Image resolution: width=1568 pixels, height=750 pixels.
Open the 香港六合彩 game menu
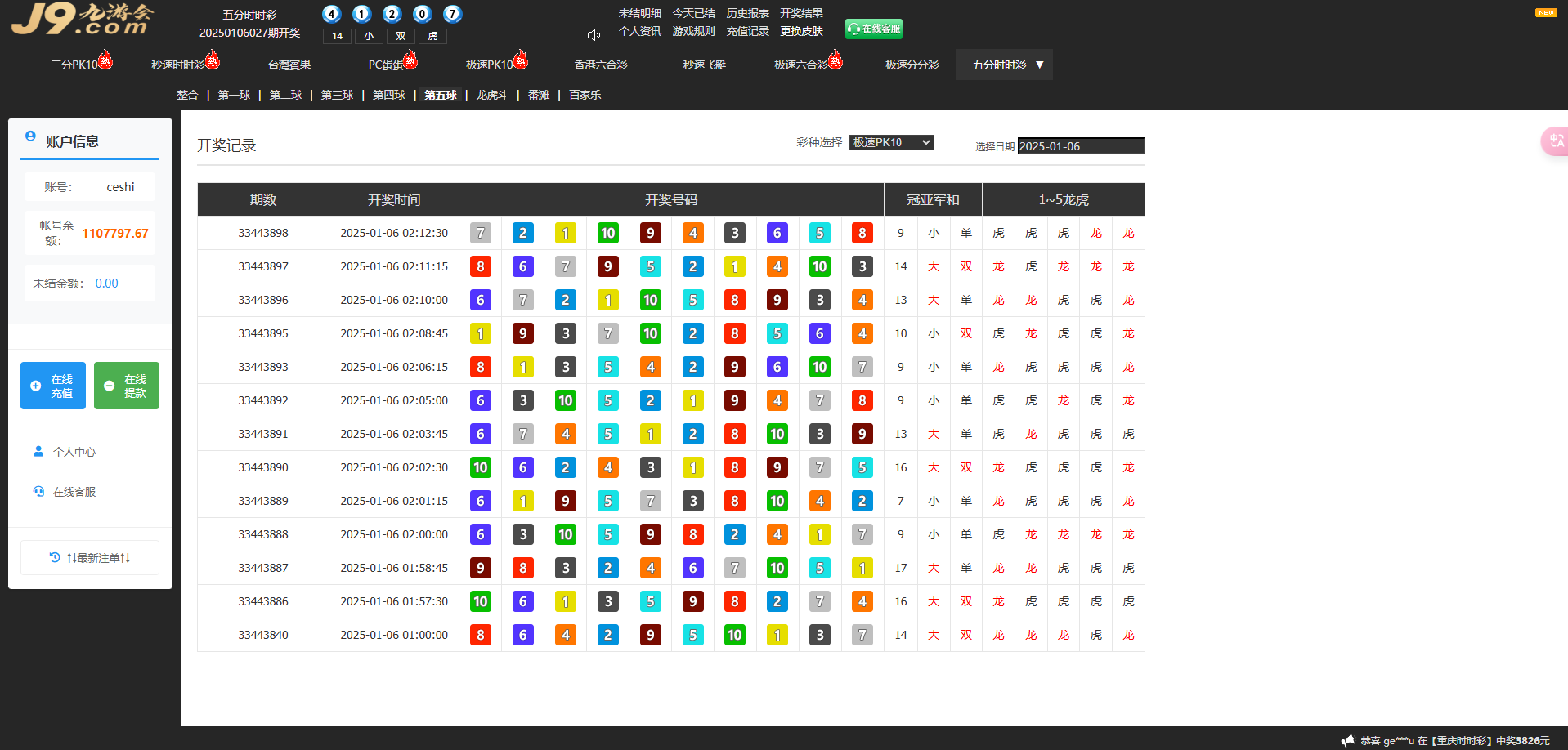pos(600,65)
